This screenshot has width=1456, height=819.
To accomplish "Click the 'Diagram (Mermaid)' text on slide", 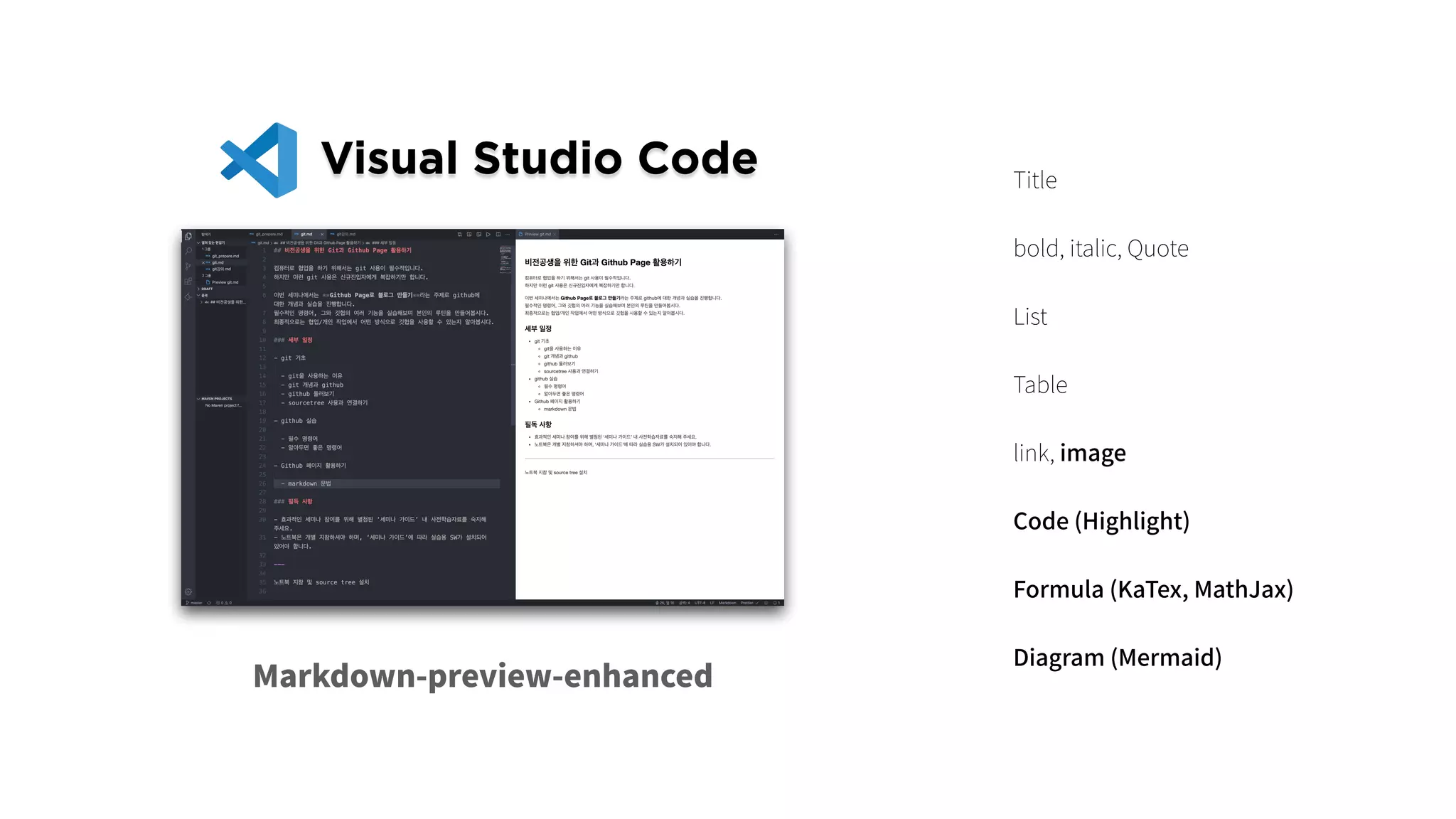I will [x=1117, y=658].
